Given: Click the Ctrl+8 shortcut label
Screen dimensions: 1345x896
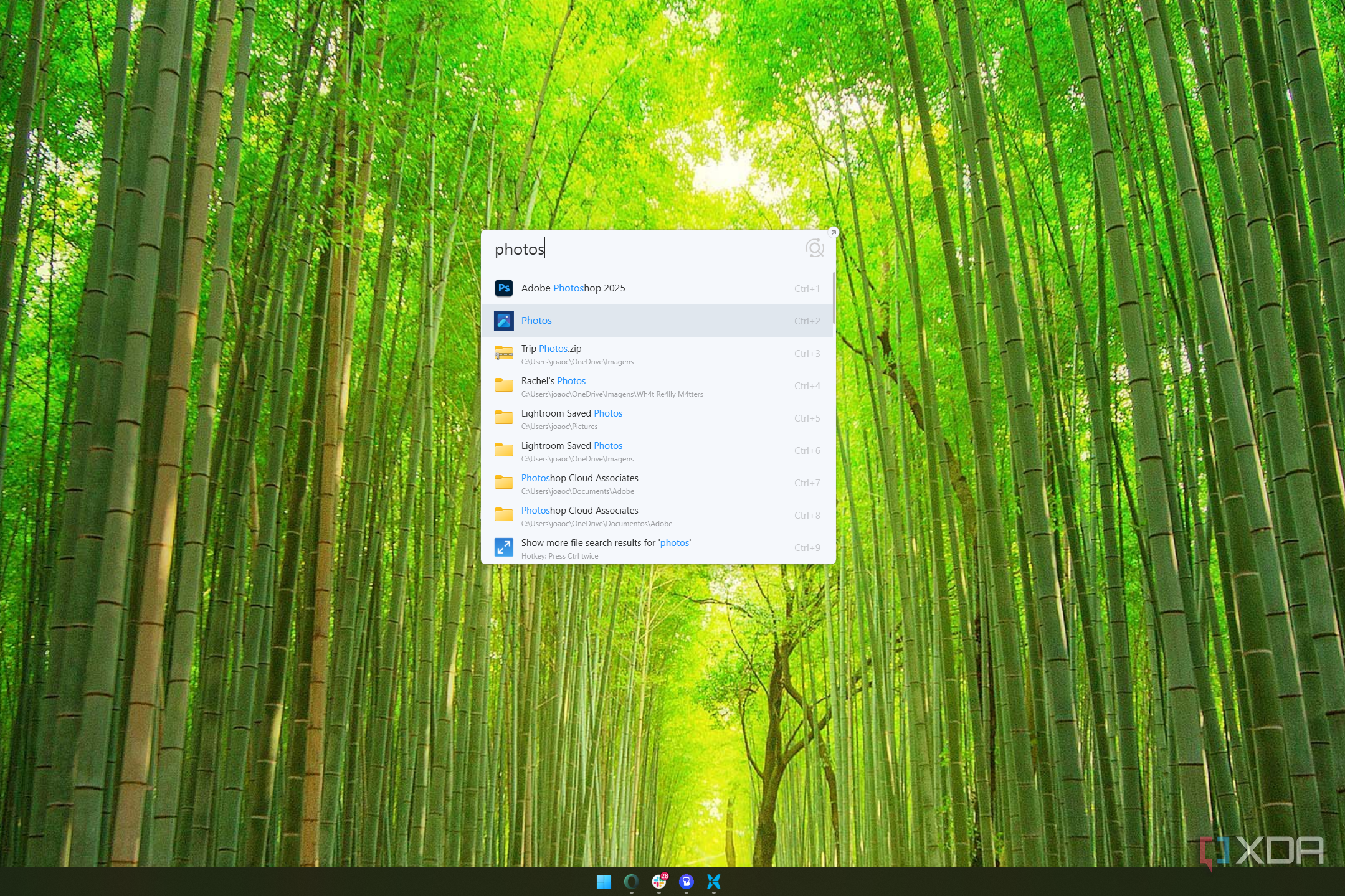Looking at the screenshot, I should pyautogui.click(x=807, y=515).
